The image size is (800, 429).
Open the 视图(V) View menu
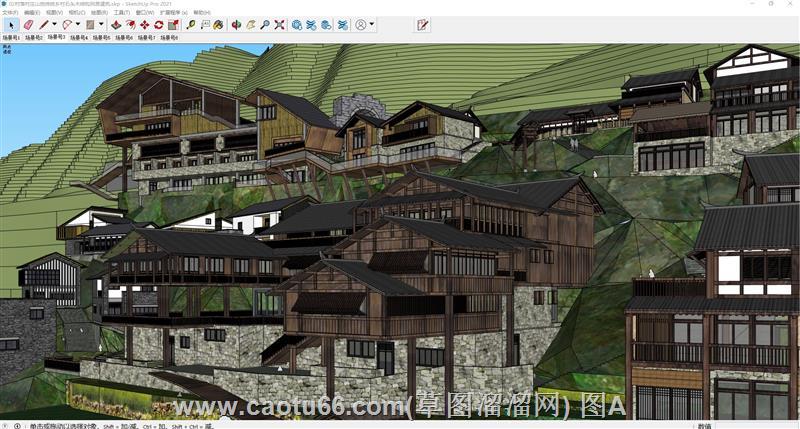coord(54,12)
